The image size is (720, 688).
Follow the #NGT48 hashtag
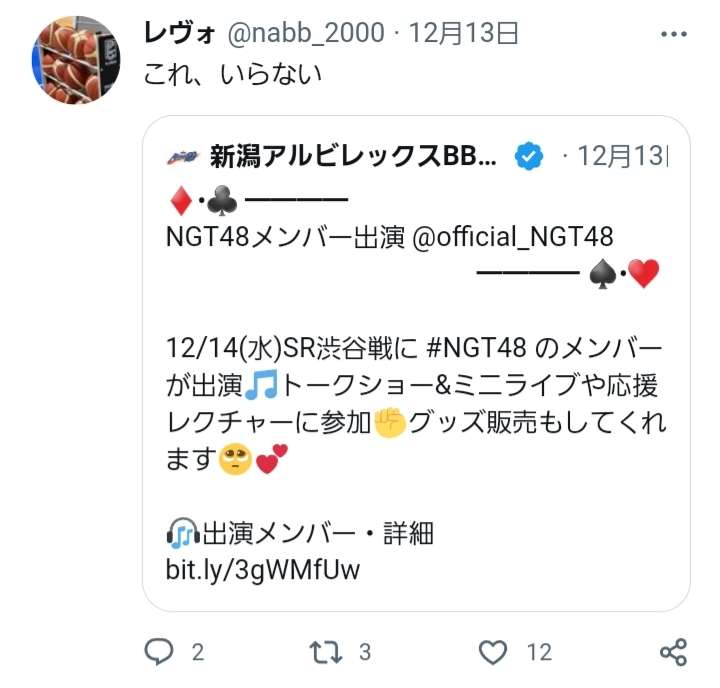tap(476, 348)
